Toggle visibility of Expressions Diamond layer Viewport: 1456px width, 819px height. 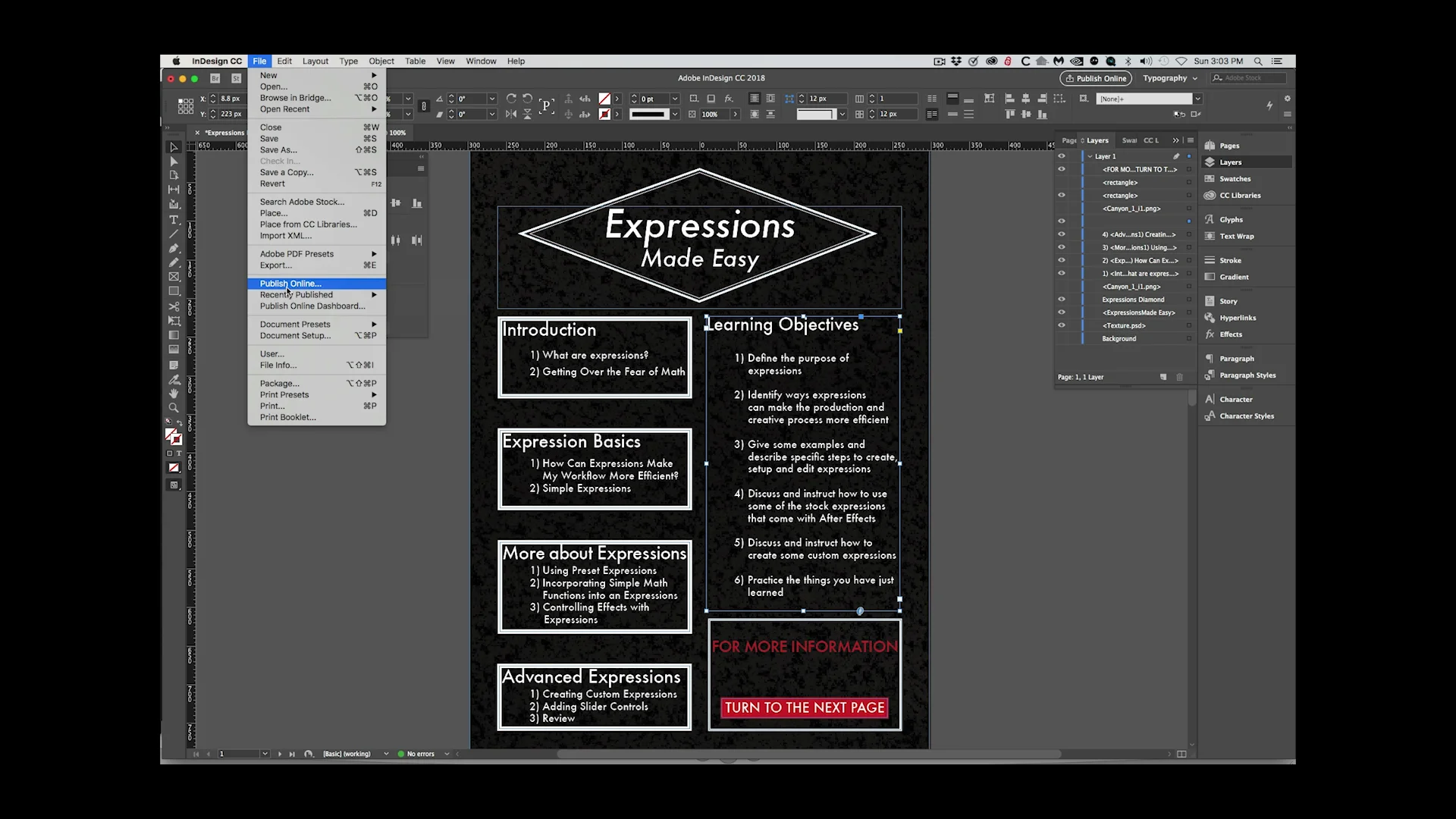coord(1062,299)
